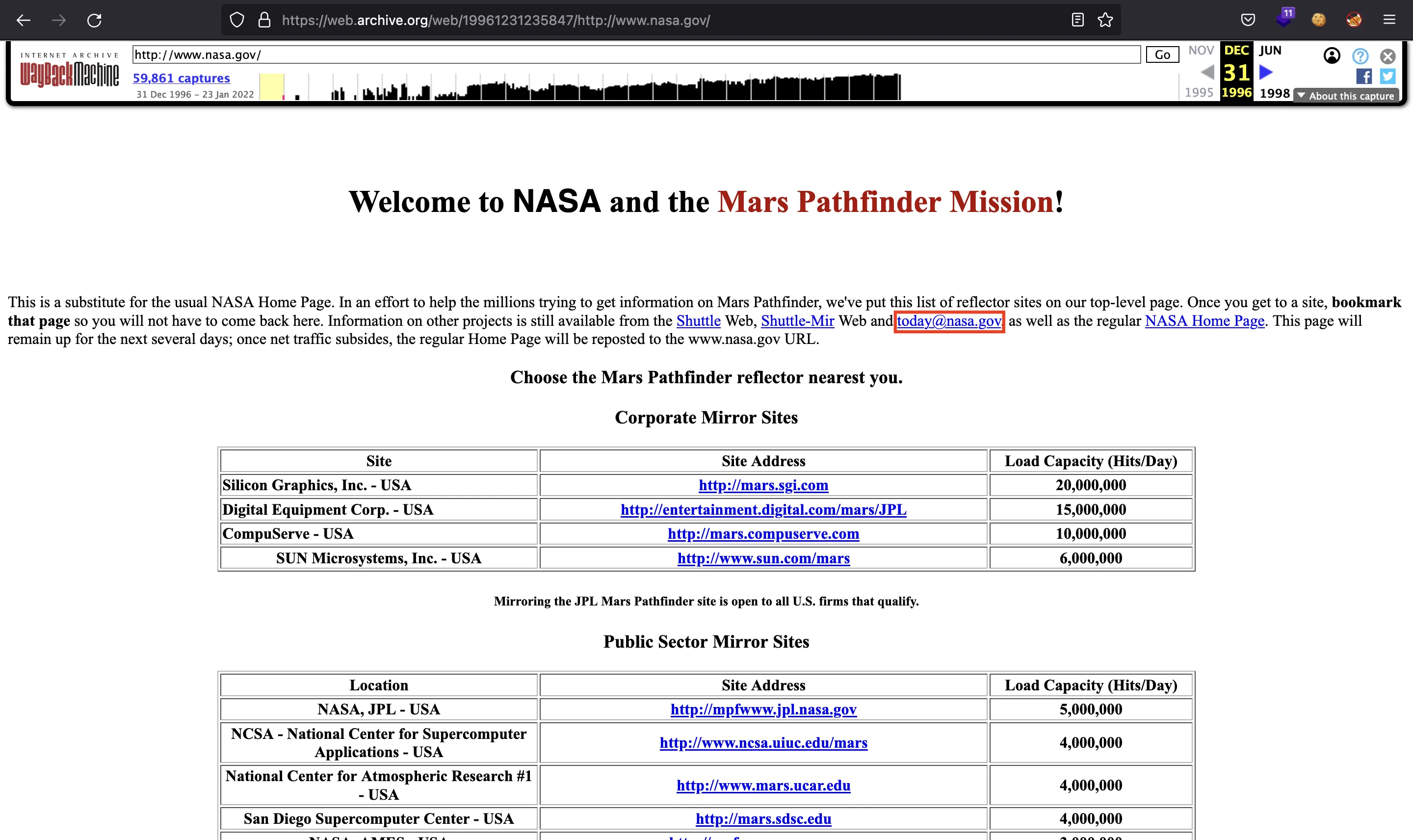The image size is (1413, 840).
Task: Click the highlighted 1996 year in timeline
Action: [x=1236, y=92]
